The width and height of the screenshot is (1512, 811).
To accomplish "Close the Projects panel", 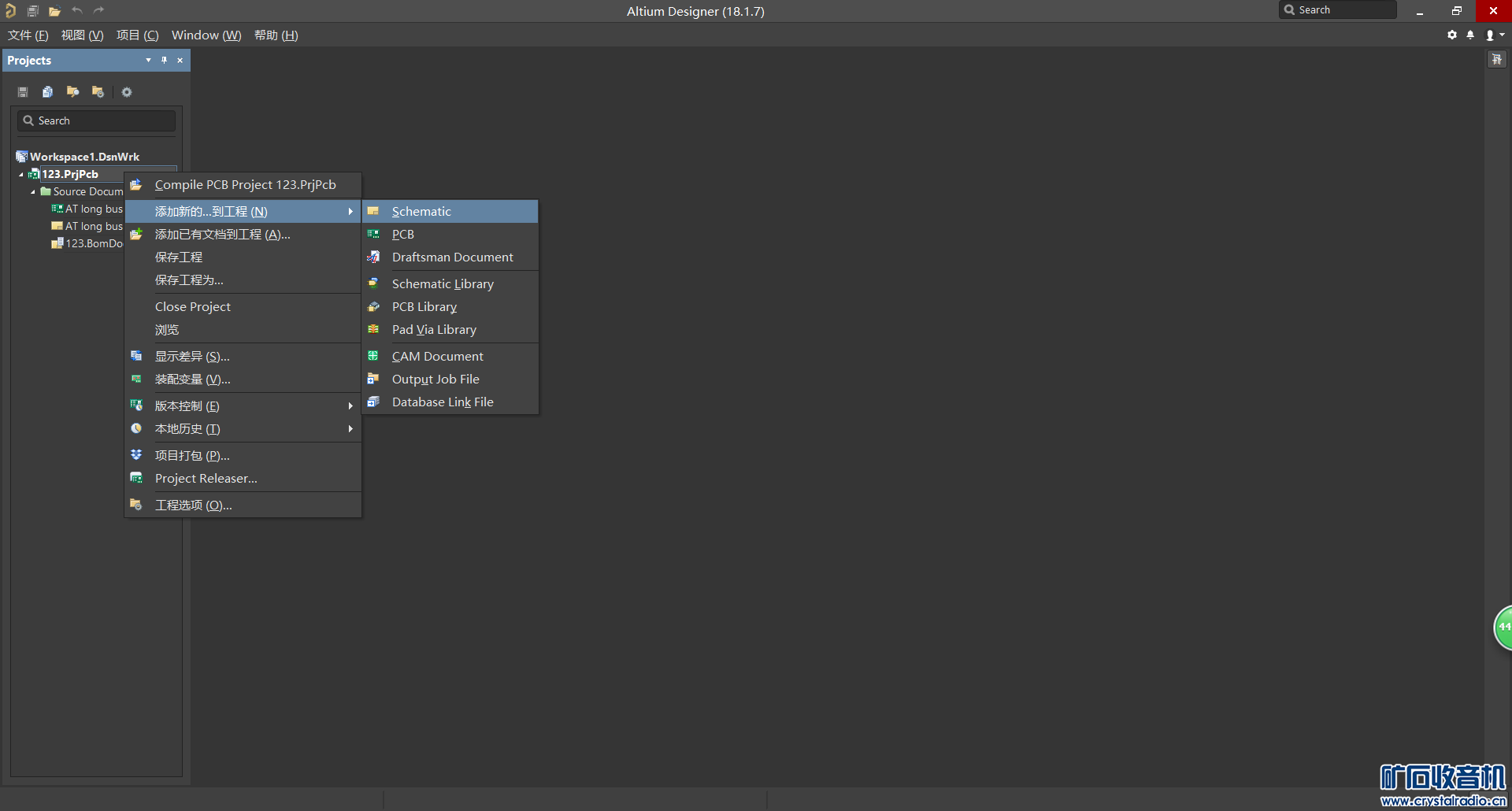I will pyautogui.click(x=180, y=60).
